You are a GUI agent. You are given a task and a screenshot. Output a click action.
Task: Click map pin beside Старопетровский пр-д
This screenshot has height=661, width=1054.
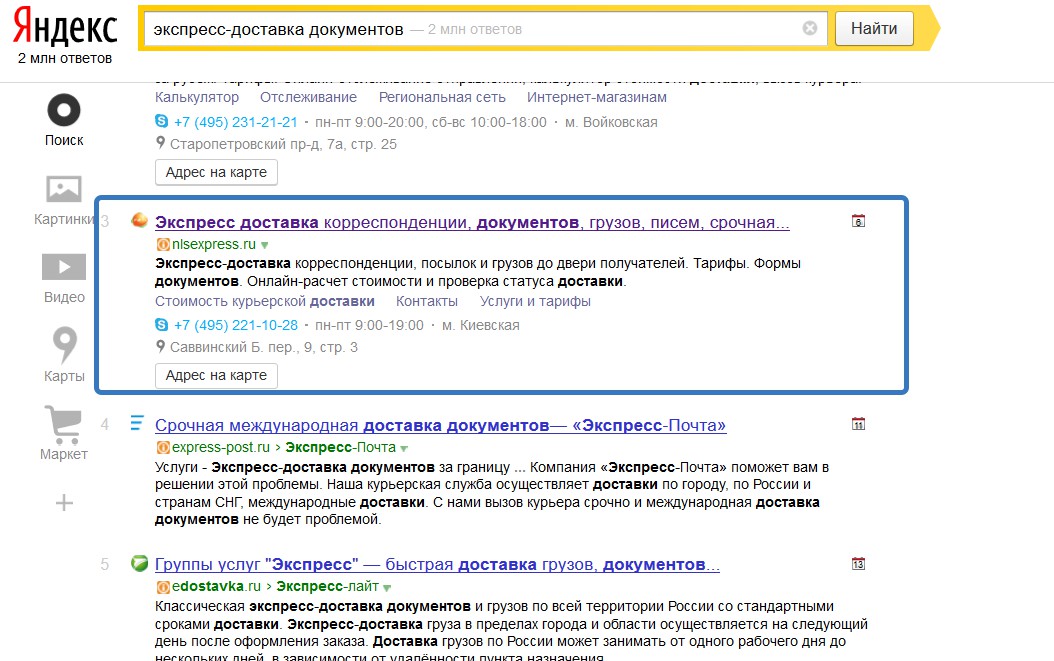[x=160, y=143]
